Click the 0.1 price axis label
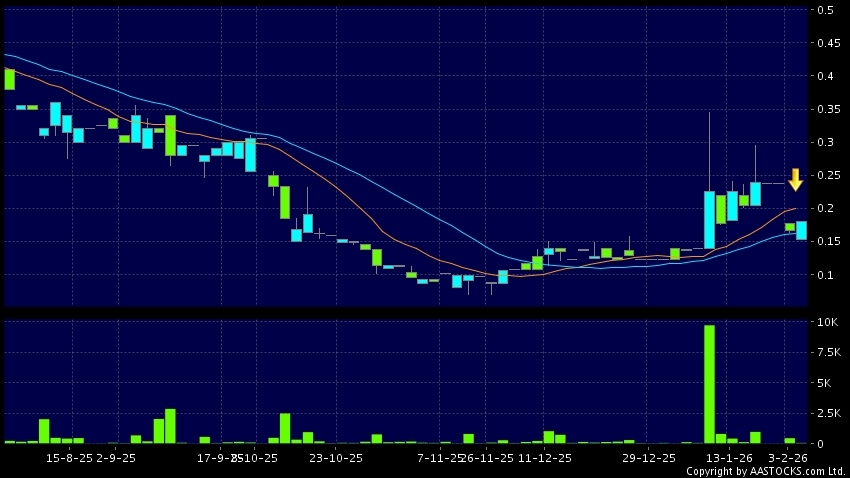850x478 pixels. 826,275
